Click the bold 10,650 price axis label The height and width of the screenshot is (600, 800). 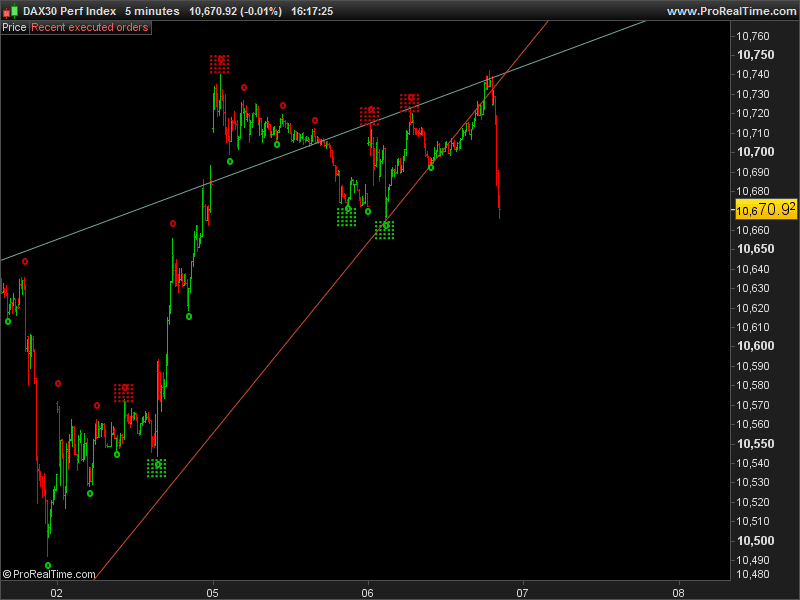point(755,249)
